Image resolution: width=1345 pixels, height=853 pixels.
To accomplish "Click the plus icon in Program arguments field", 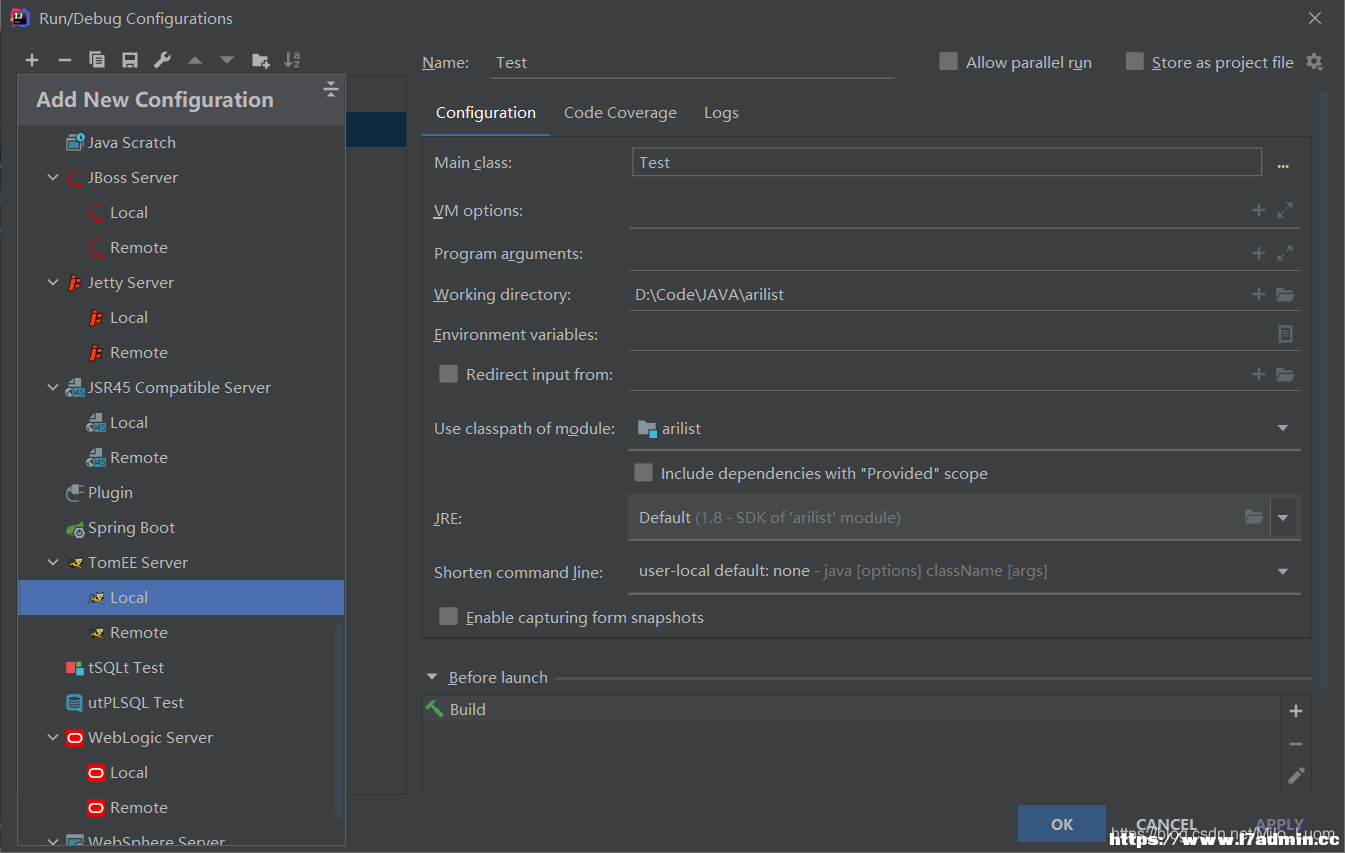I will 1259,253.
